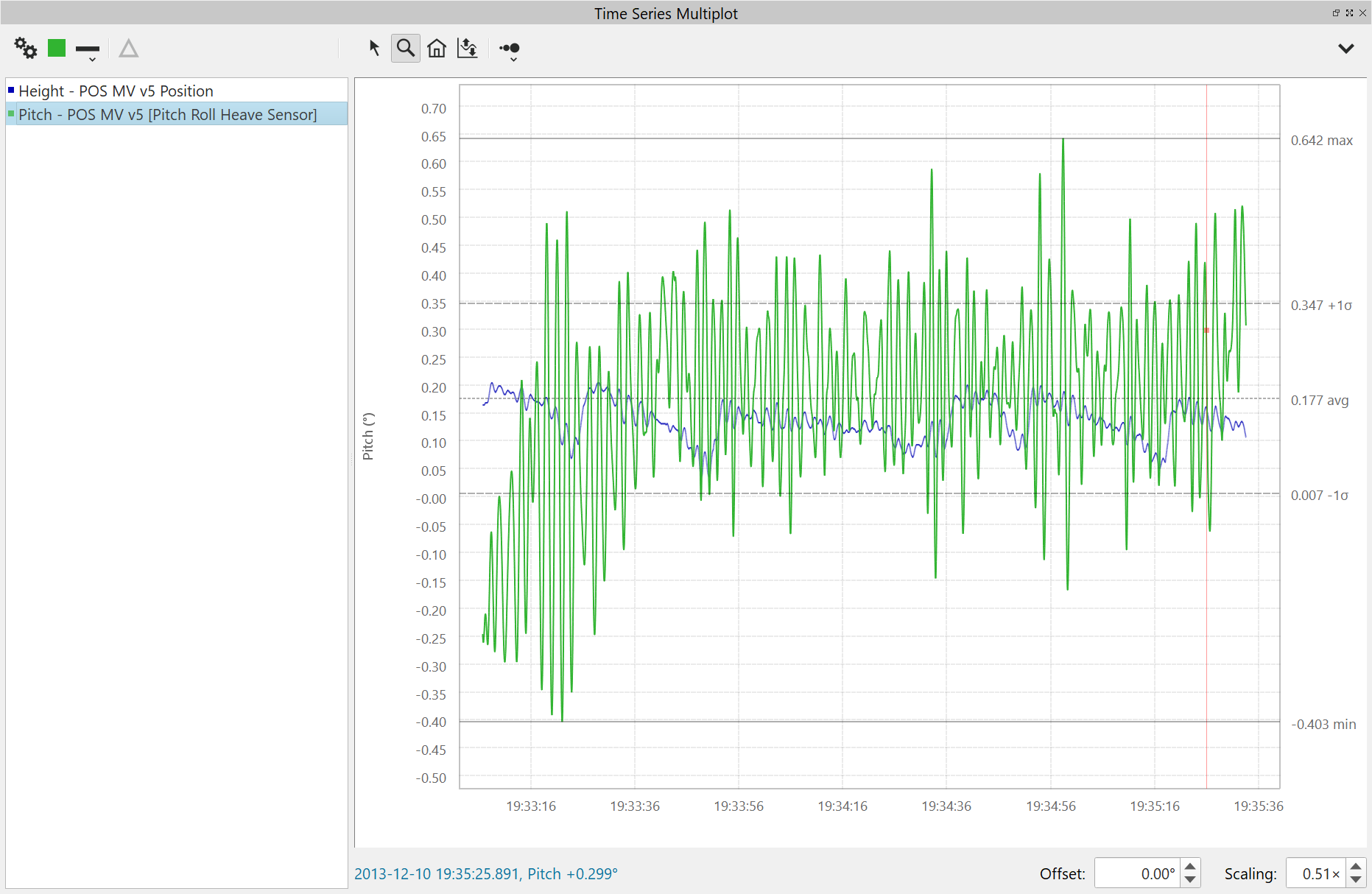
Task: Decrease the Offset value with down arrow
Action: (x=1190, y=880)
